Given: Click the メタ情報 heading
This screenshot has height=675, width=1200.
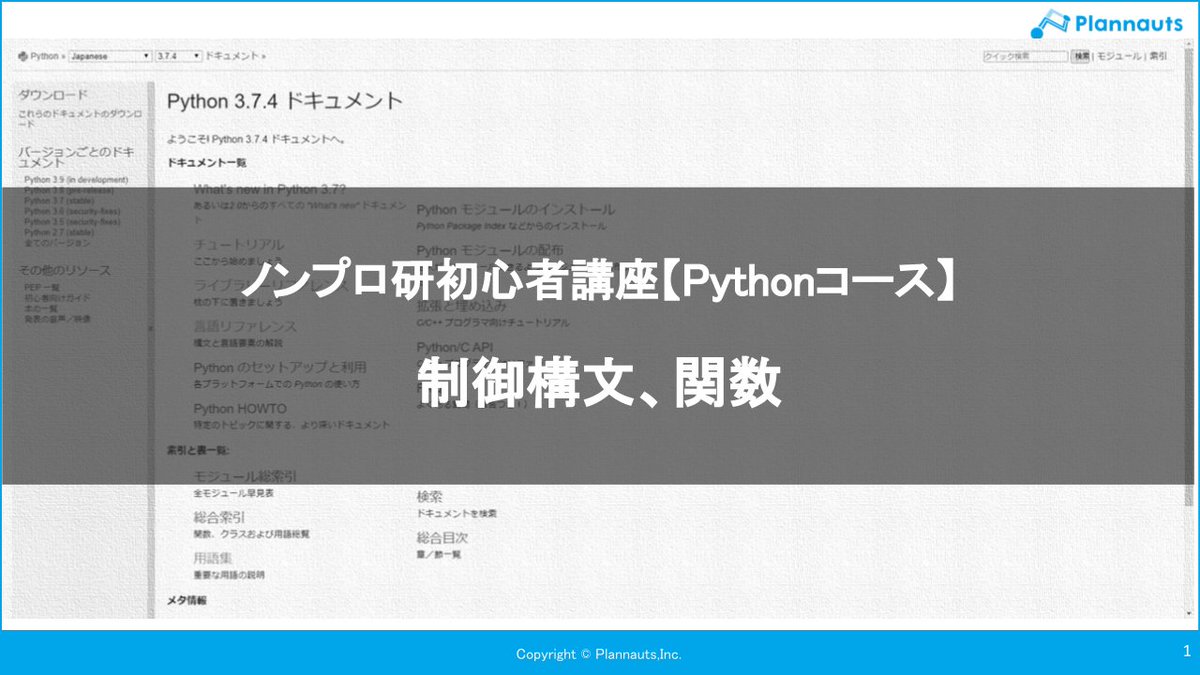Looking at the screenshot, I should 186,600.
